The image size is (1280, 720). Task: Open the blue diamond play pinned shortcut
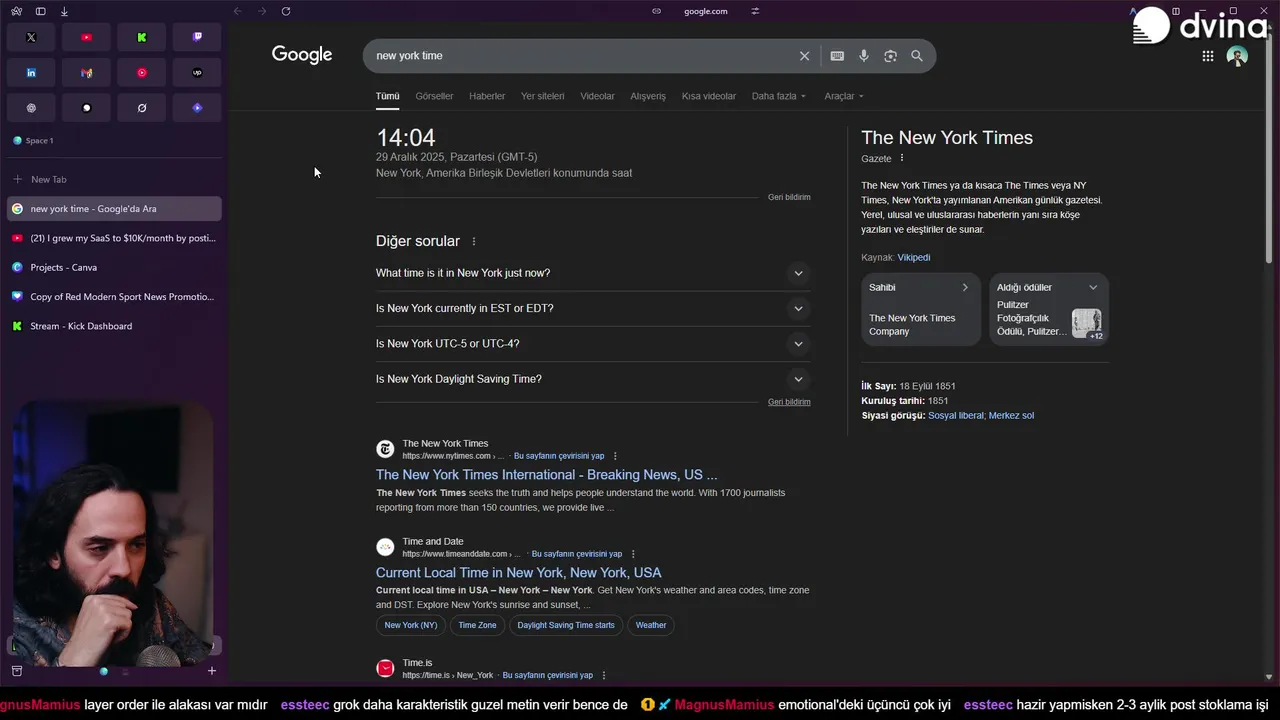click(x=197, y=107)
